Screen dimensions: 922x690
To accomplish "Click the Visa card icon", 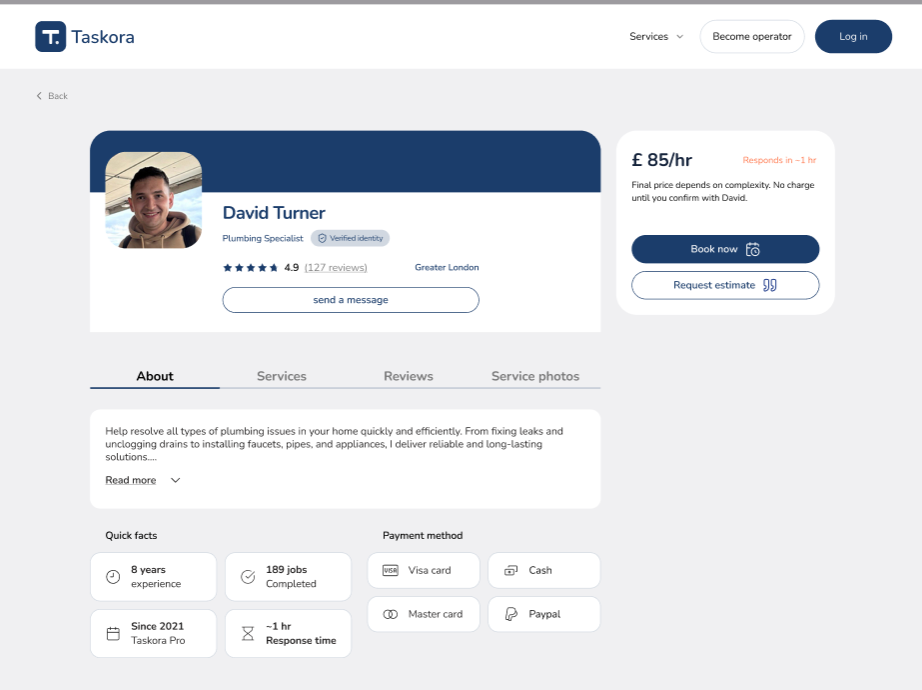I will tap(390, 571).
